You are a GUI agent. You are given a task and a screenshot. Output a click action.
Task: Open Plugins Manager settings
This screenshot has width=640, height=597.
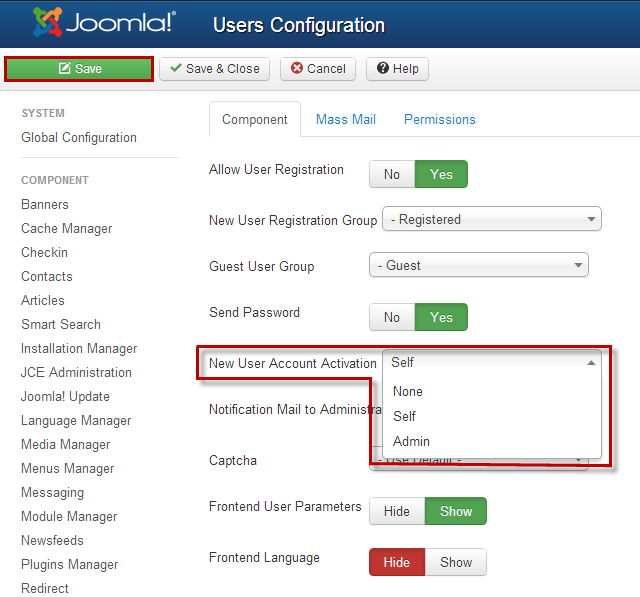pos(69,564)
